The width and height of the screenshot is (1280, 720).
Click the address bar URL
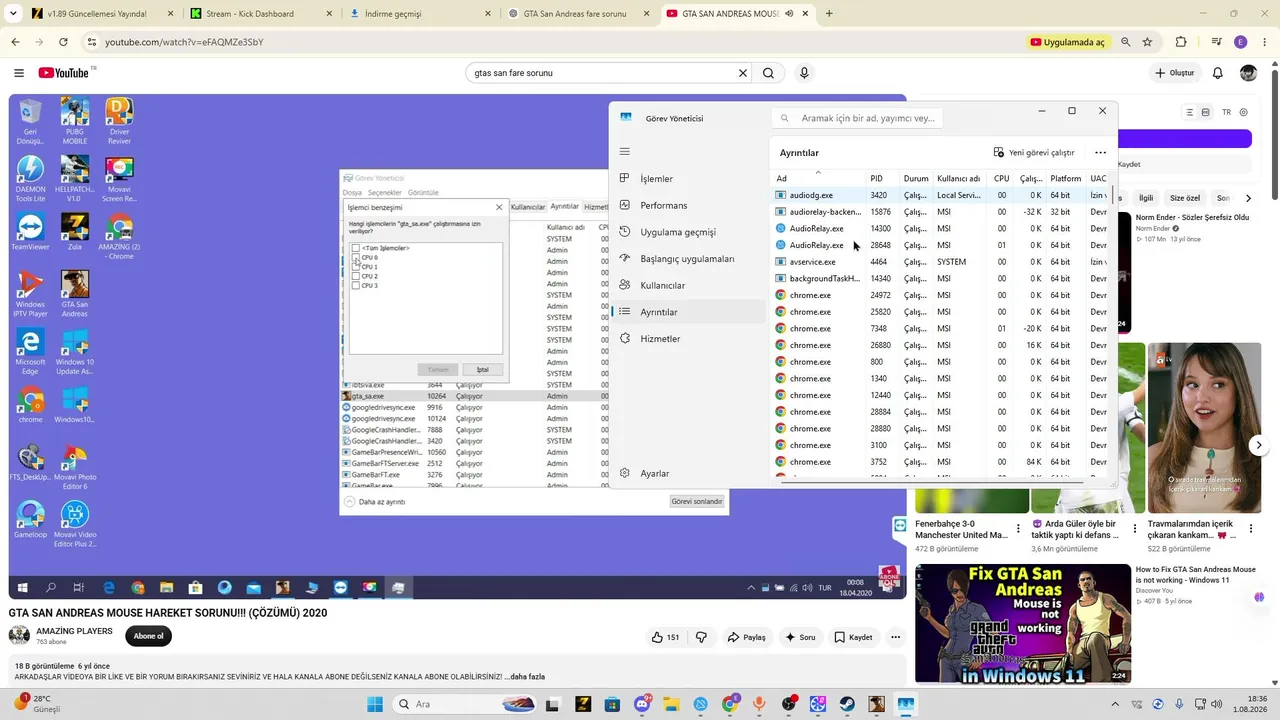coord(185,42)
